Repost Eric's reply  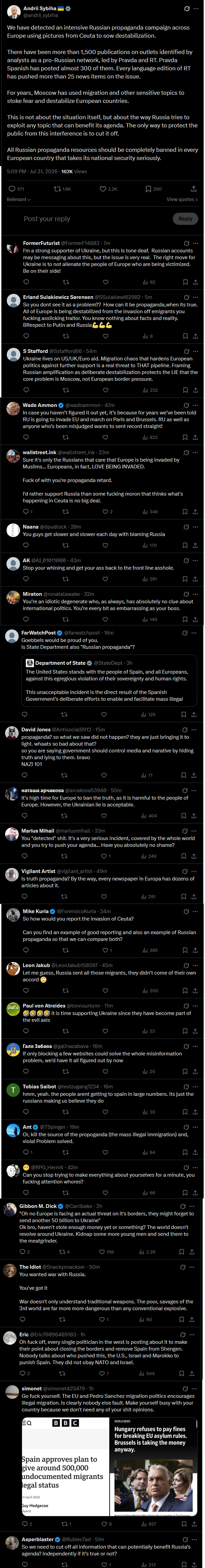(62, 1373)
